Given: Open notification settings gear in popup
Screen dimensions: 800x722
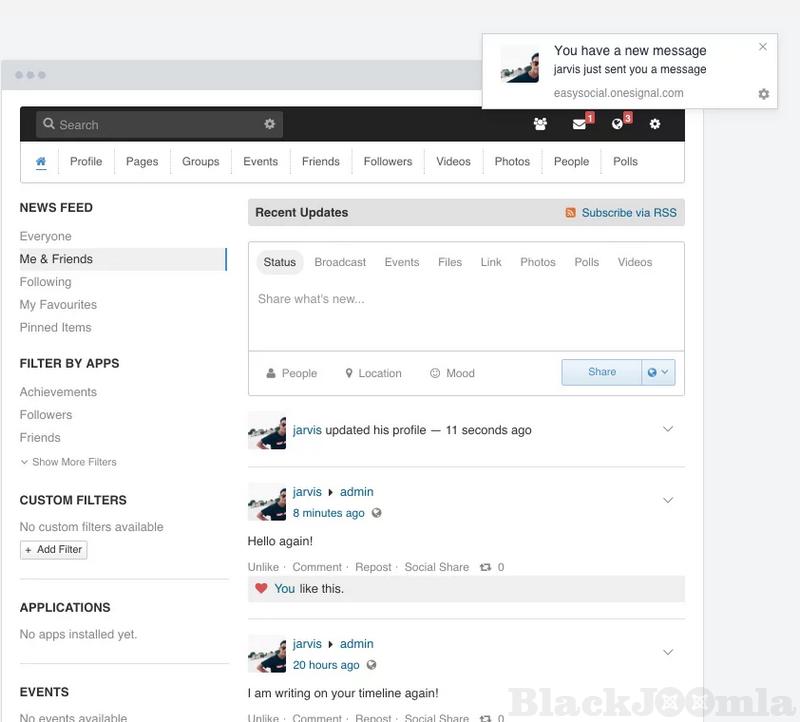Looking at the screenshot, I should coord(764,94).
